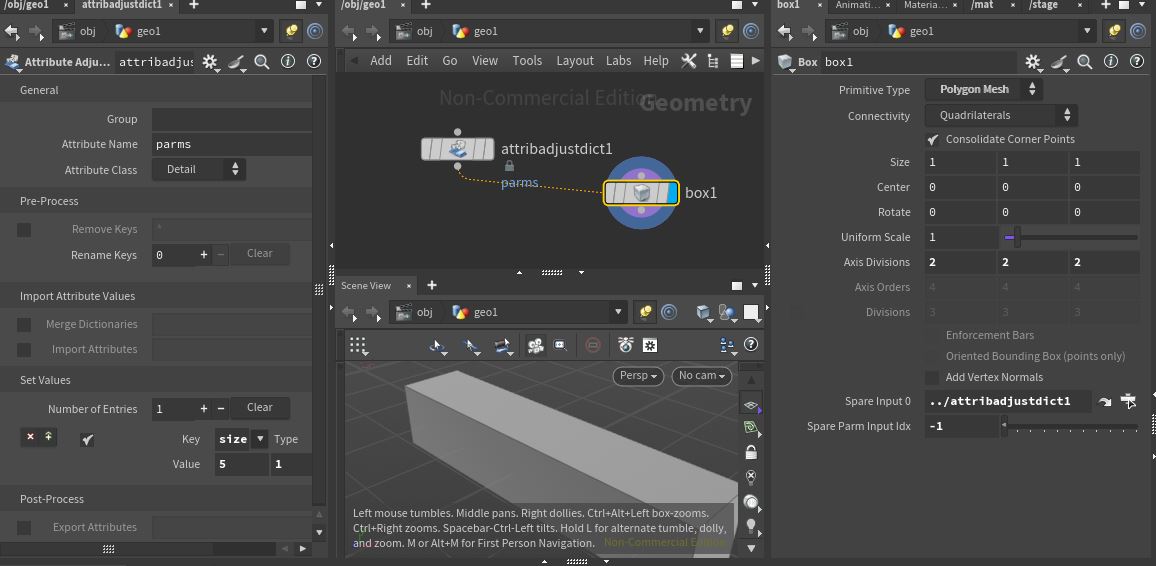
Task: Click the box1 node in network
Action: (641, 193)
